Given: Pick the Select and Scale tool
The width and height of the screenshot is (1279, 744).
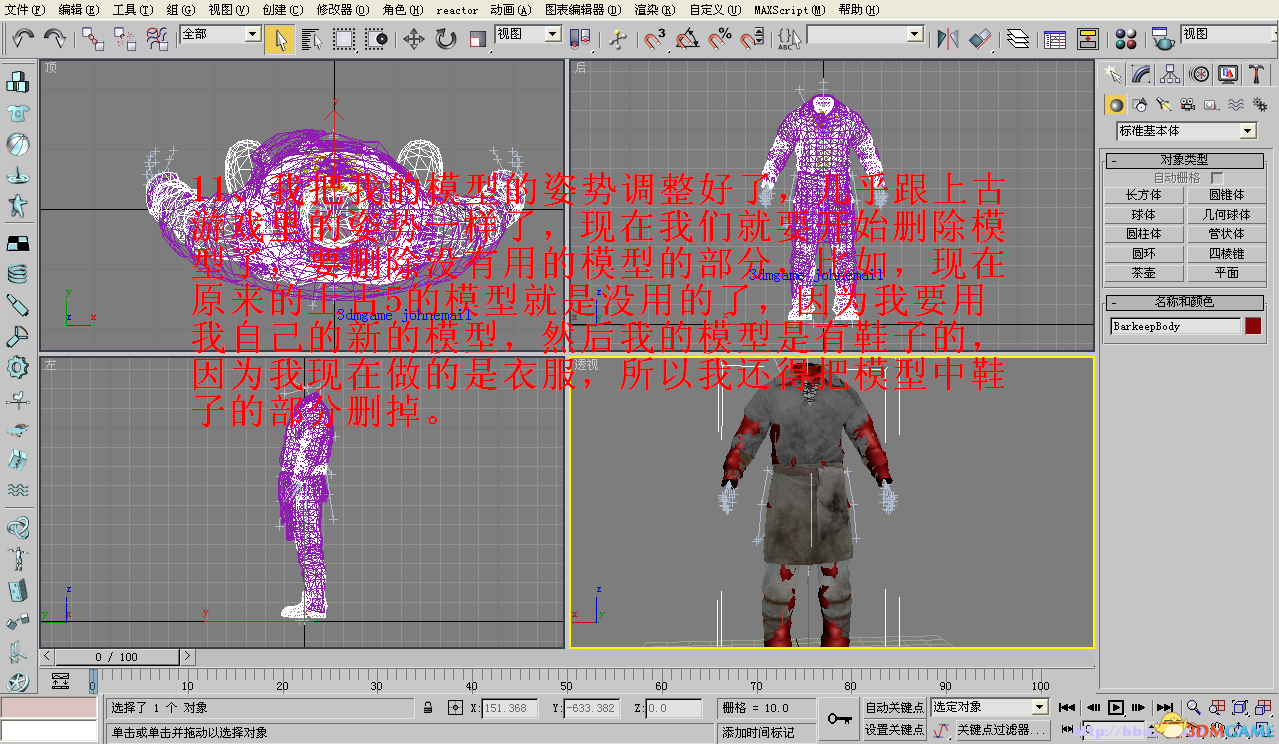Looking at the screenshot, I should pos(477,39).
